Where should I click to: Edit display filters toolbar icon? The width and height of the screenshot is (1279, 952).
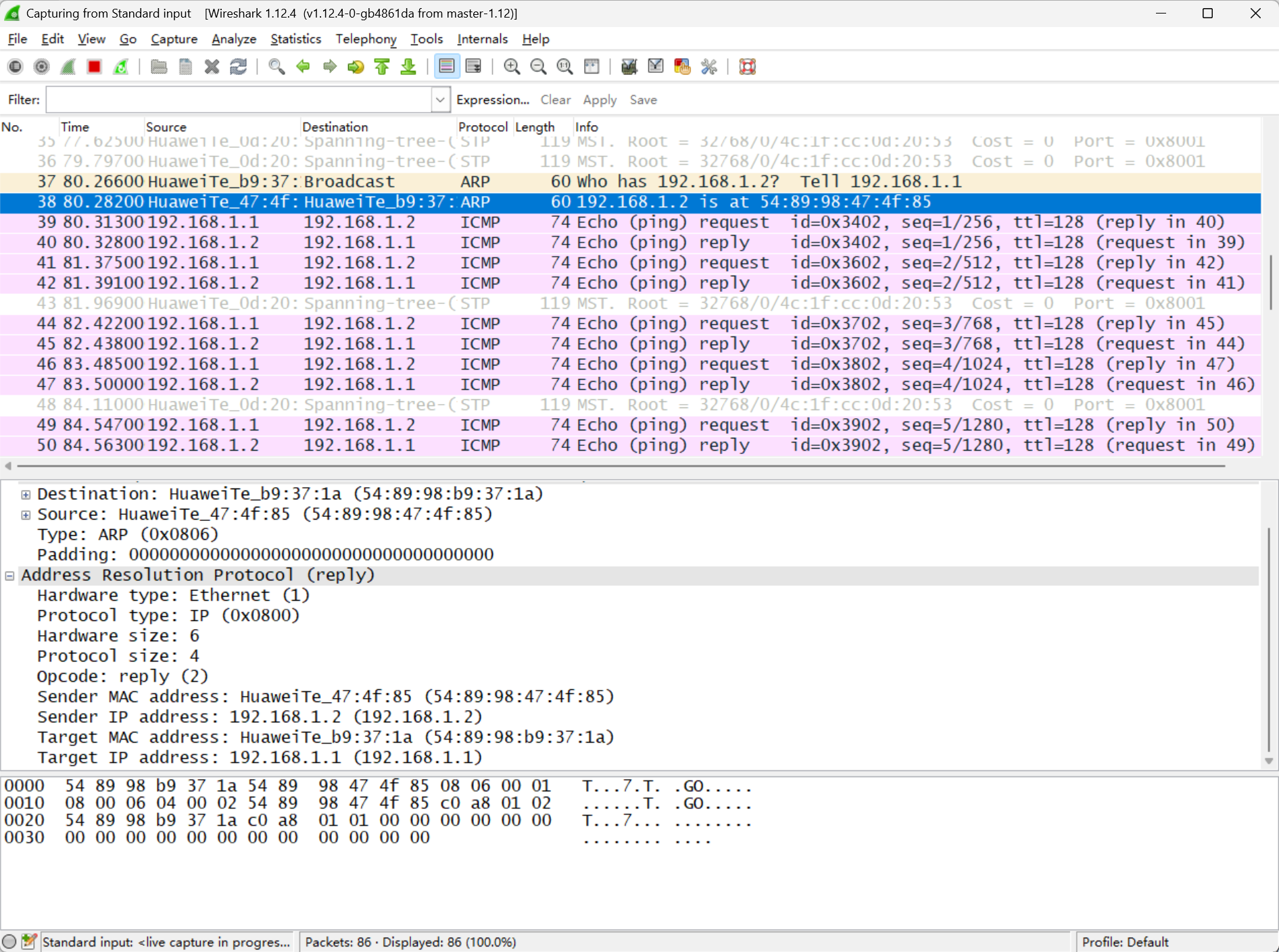(656, 66)
